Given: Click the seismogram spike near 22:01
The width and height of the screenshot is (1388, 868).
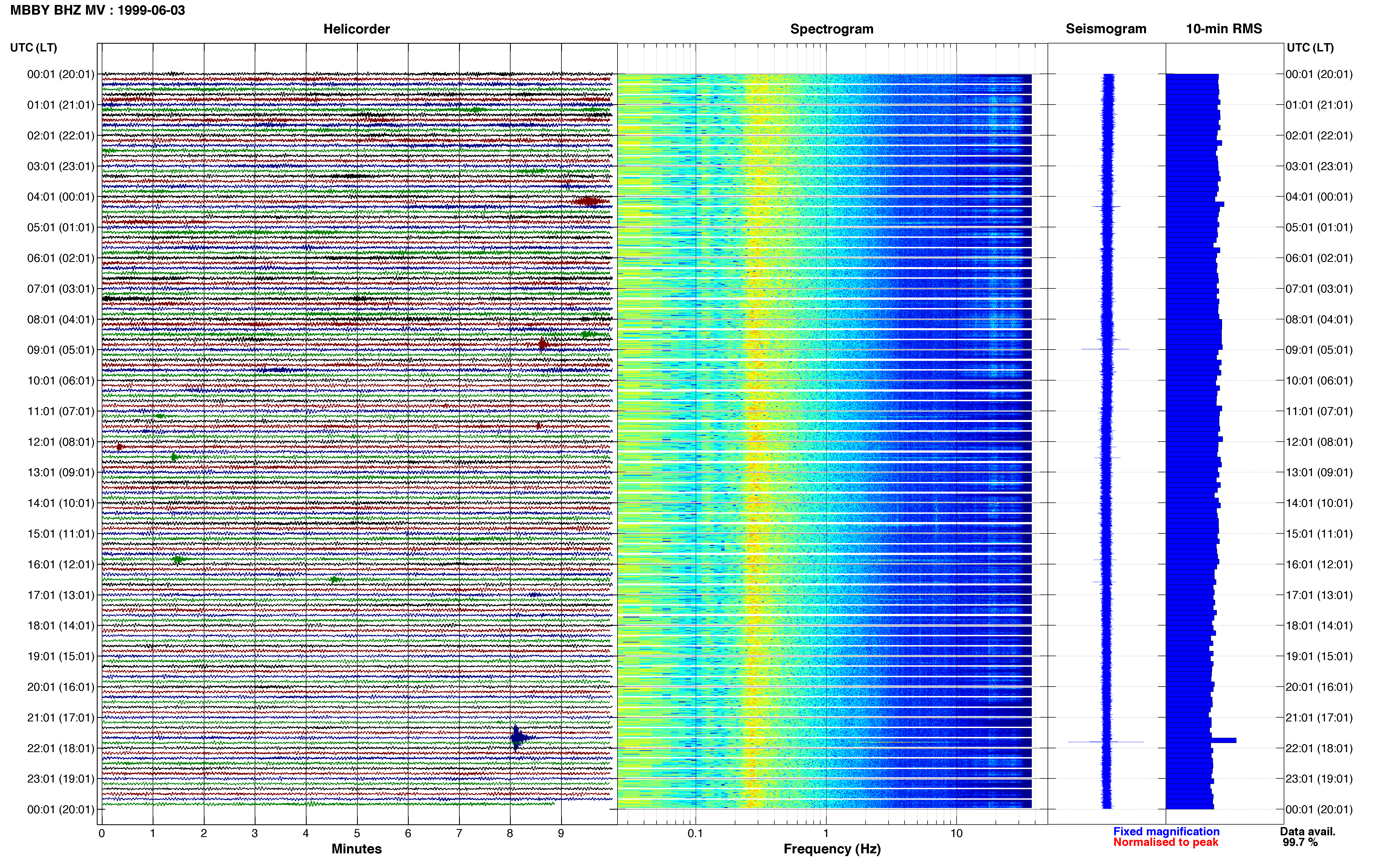Looking at the screenshot, I should (1106, 742).
